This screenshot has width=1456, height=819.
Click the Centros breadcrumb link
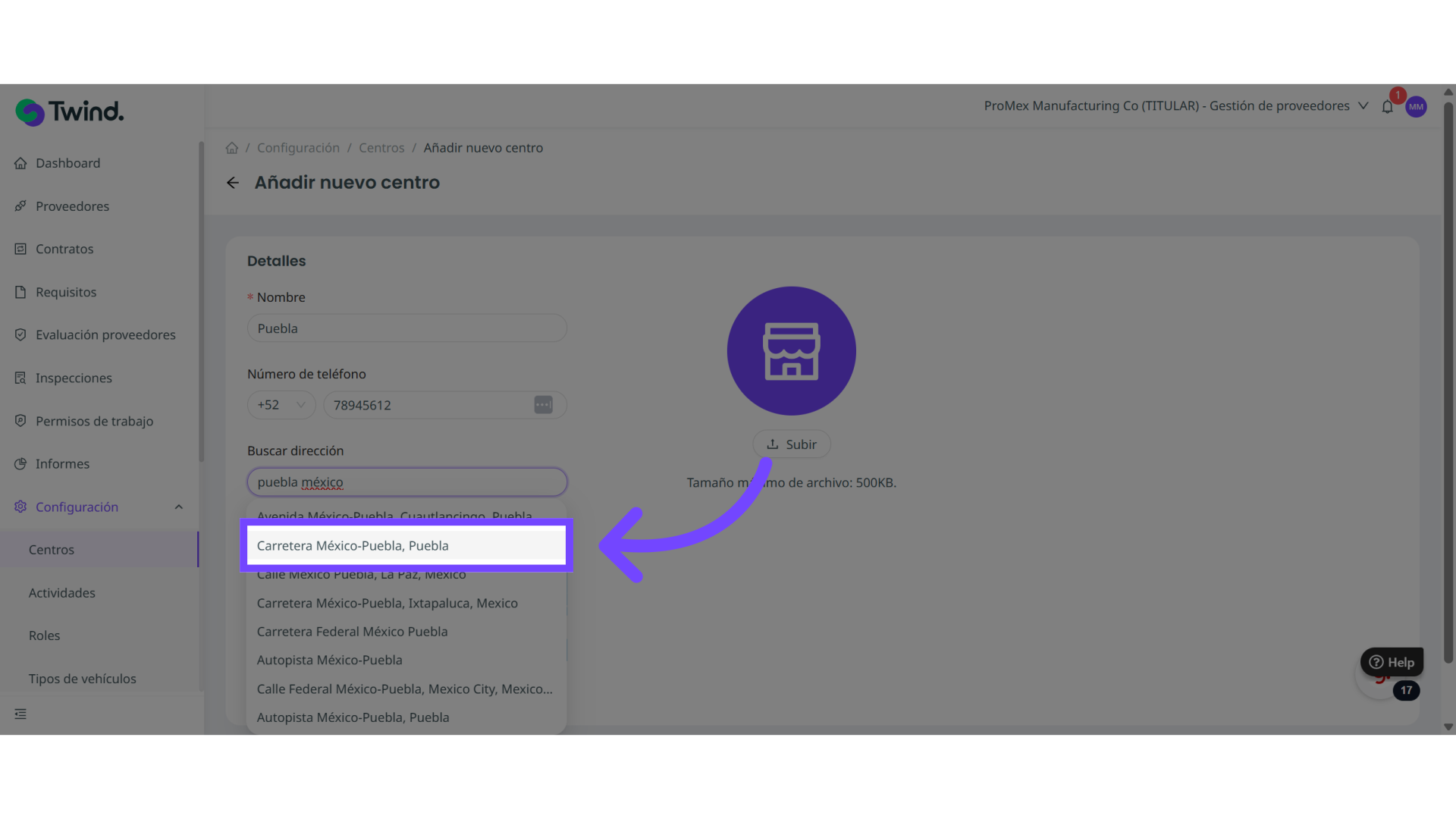(381, 148)
